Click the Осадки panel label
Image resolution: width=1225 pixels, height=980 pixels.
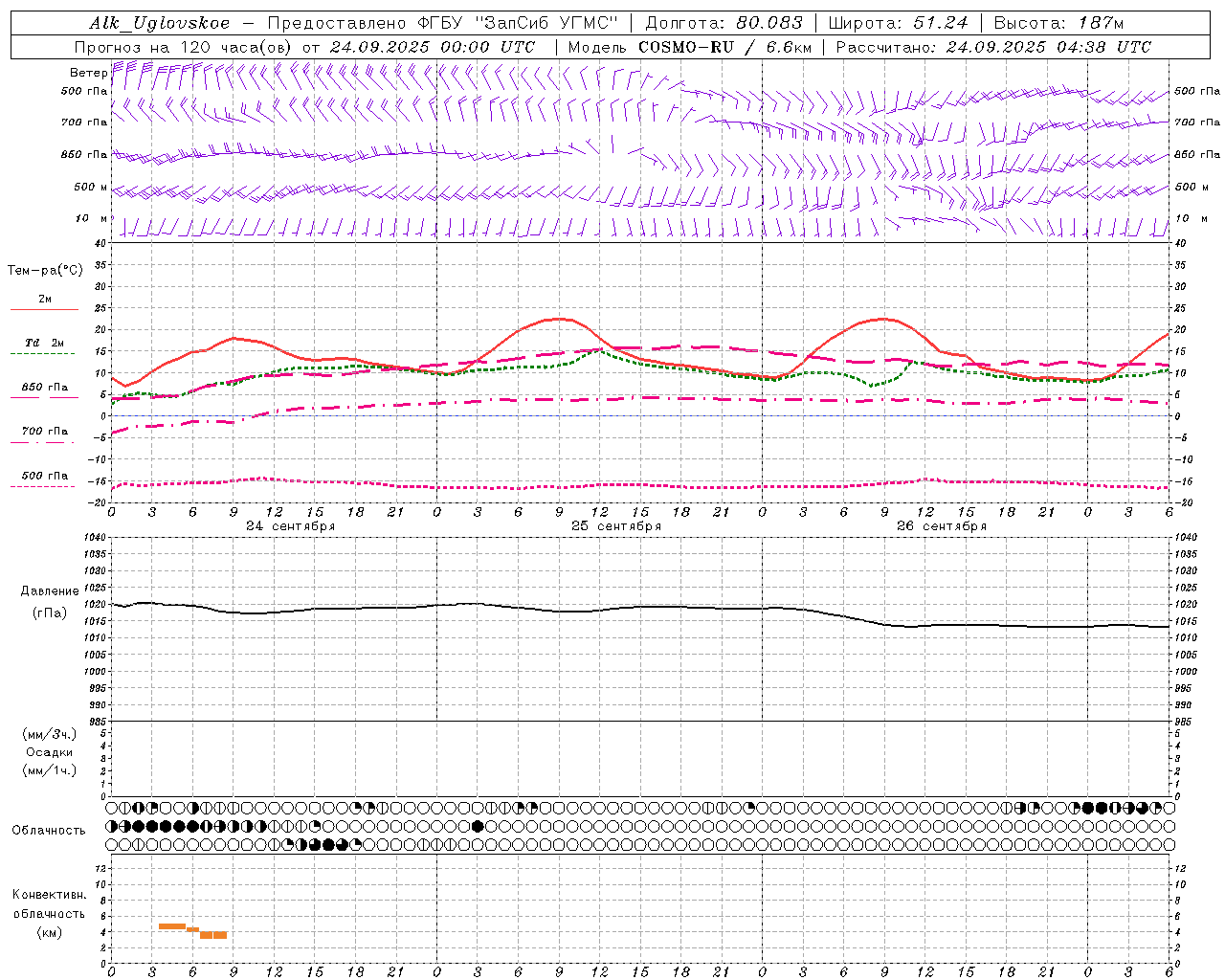[x=50, y=752]
